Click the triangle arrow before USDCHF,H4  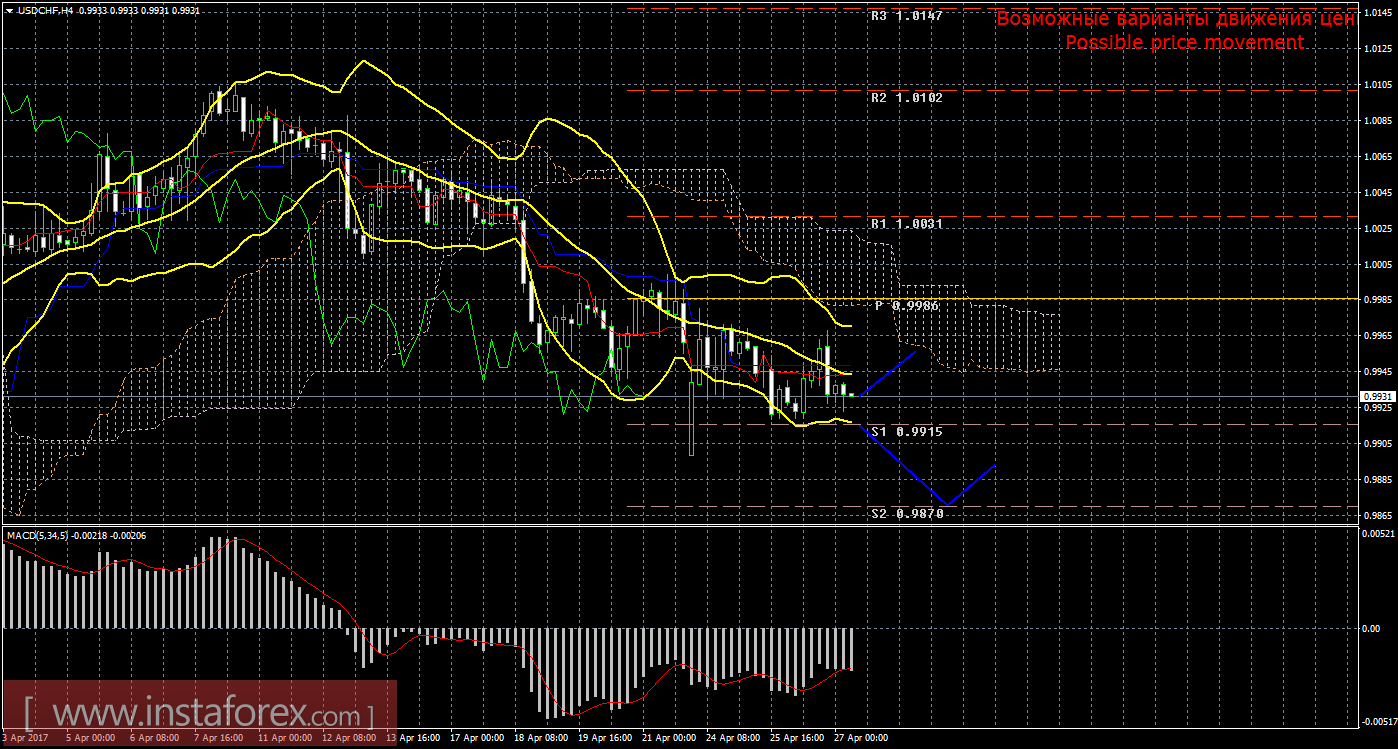click(8, 9)
